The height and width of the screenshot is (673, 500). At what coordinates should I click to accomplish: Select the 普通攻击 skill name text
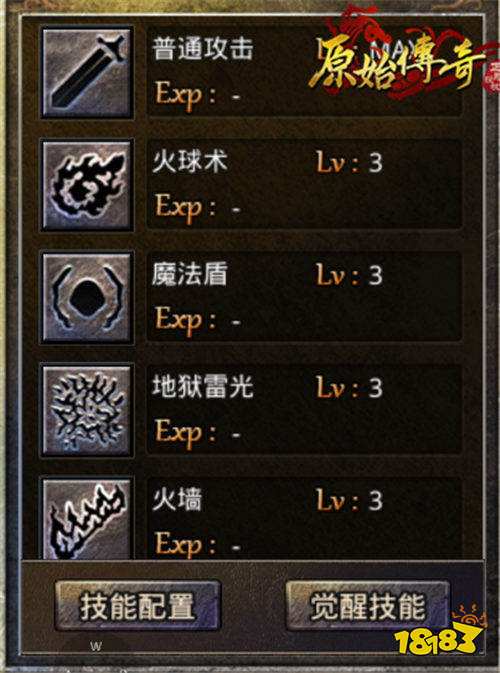(x=203, y=49)
